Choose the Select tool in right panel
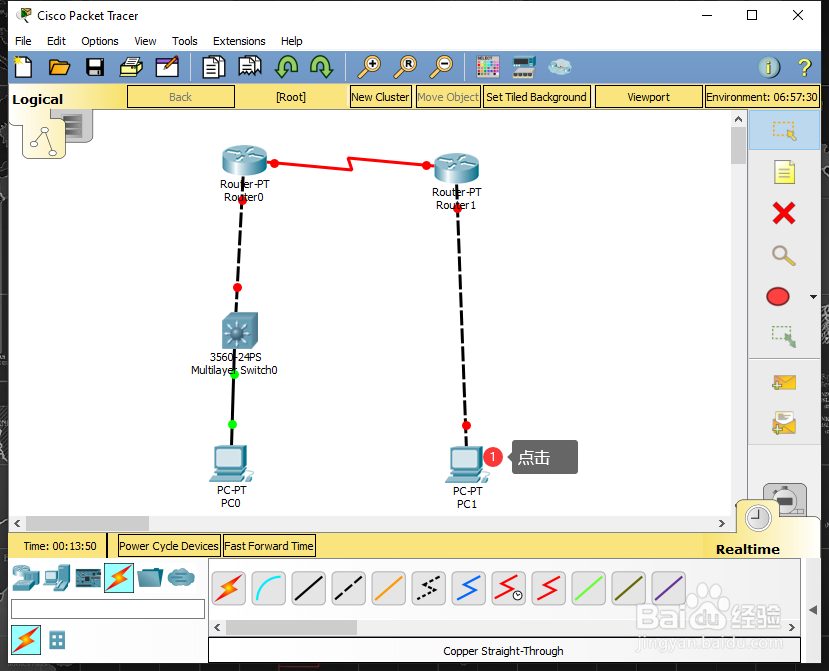The width and height of the screenshot is (829, 671). point(784,130)
